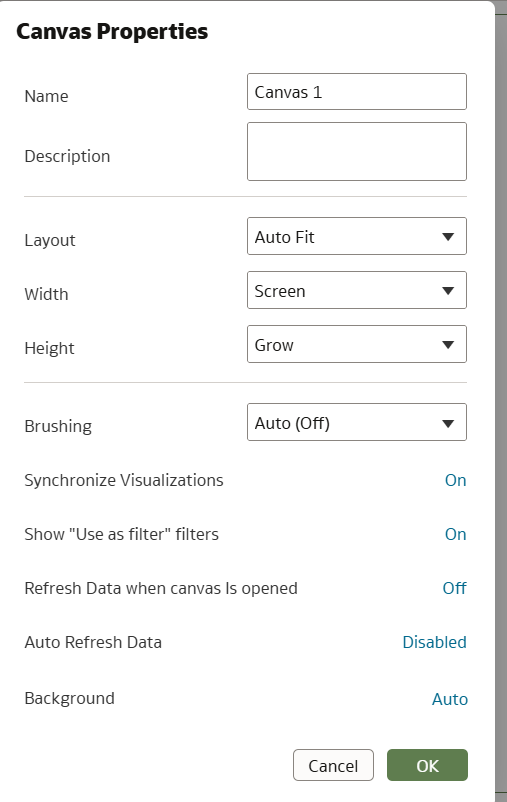Click the Auto link for Background
507x802 pixels.
tap(450, 699)
